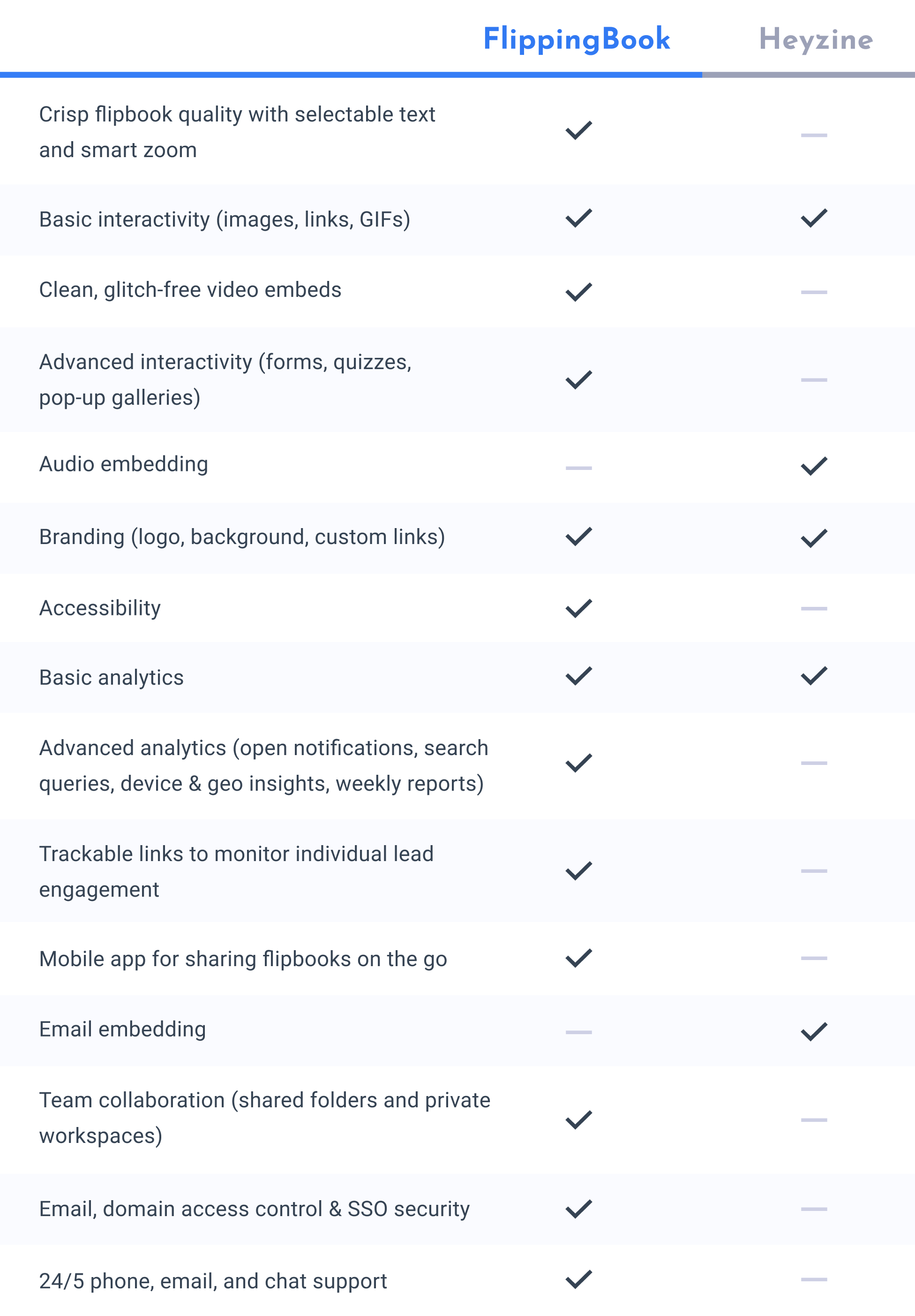This screenshot has height=1316, width=915.
Task: Click FlippingBook dash in Audio embedding row
Action: click(x=579, y=468)
